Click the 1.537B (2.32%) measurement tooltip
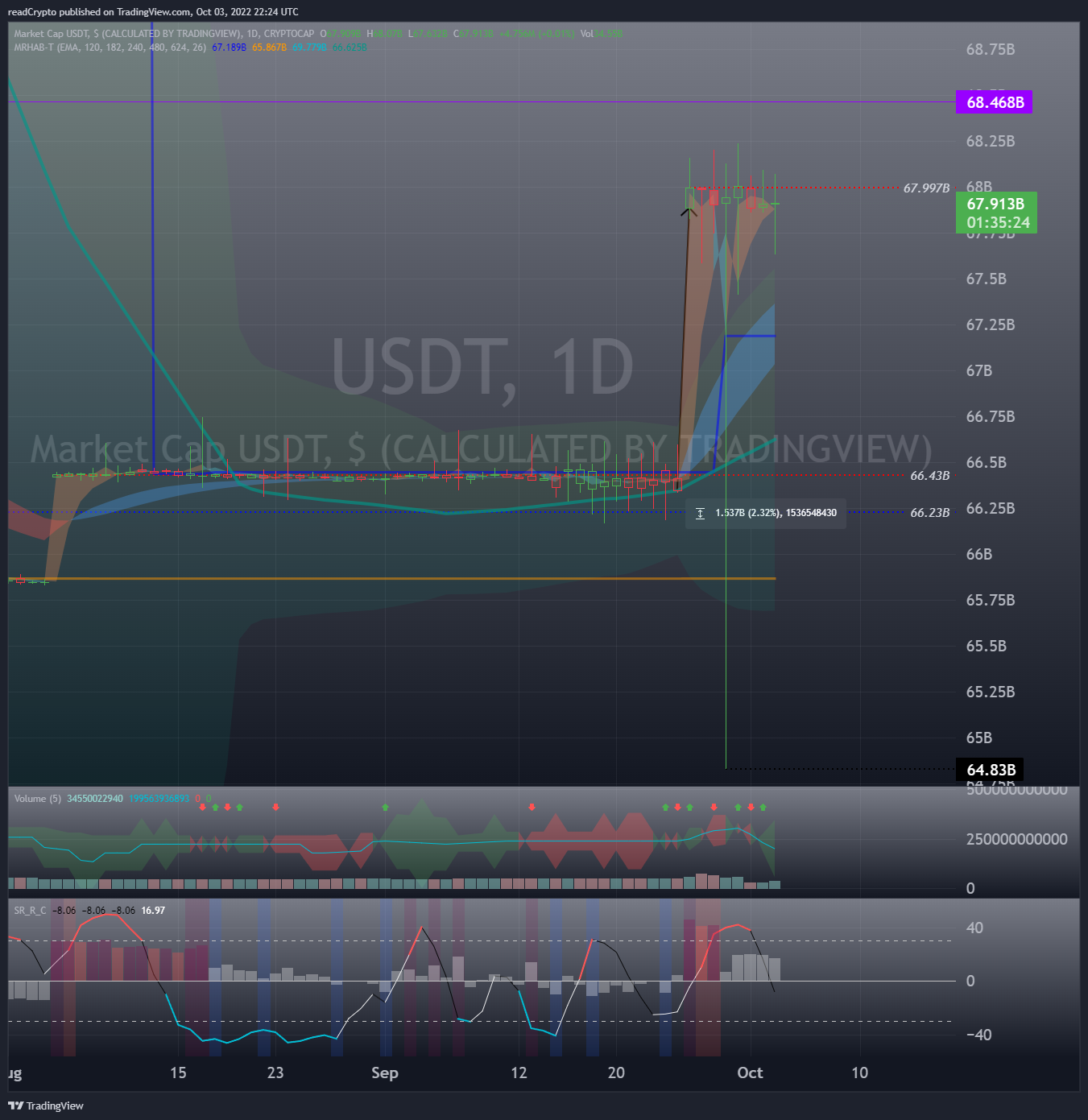Screen dimensions: 1088x1120 [x=766, y=513]
